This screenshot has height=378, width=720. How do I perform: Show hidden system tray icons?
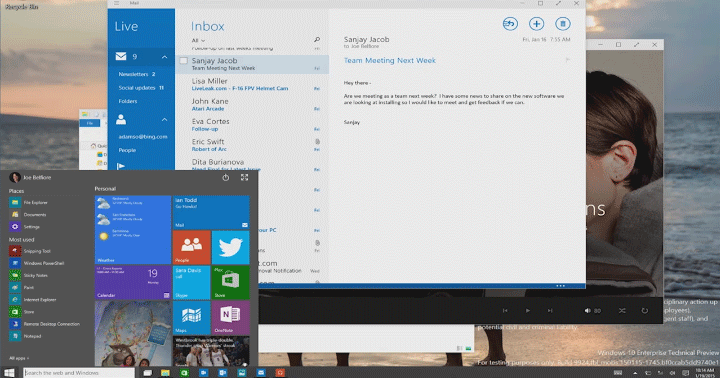click(x=635, y=372)
